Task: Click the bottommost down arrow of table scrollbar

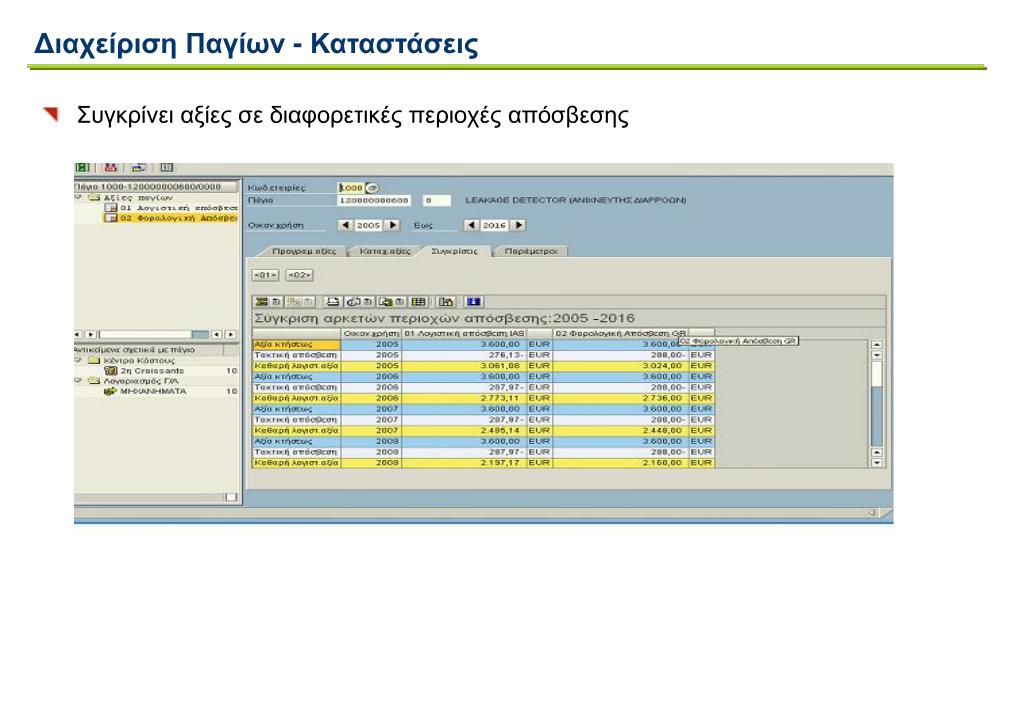Action: [x=877, y=463]
